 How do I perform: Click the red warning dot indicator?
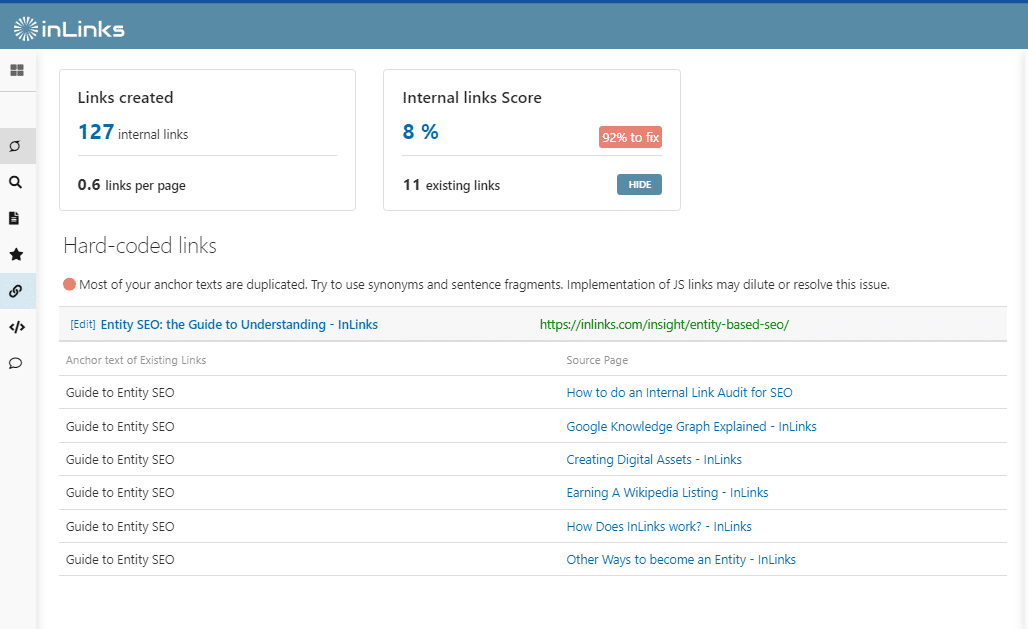[x=69, y=284]
